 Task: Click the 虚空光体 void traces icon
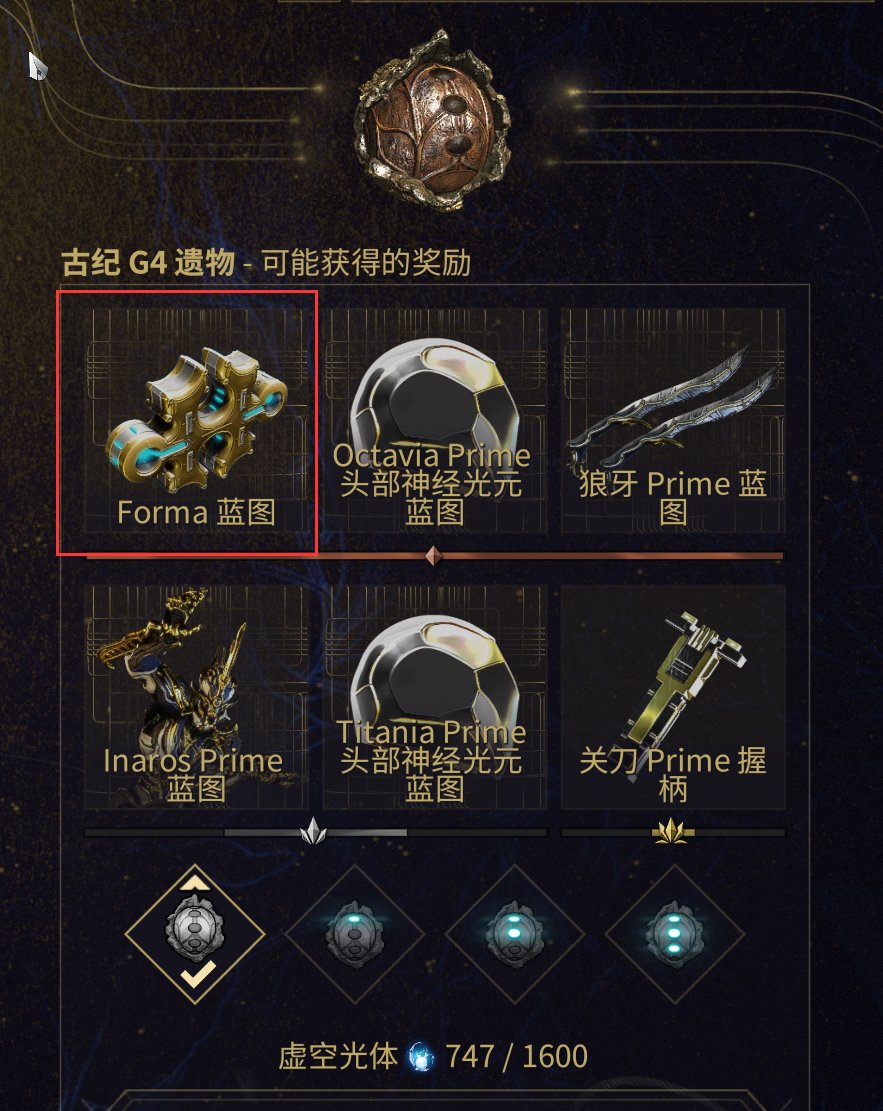[x=422, y=1058]
